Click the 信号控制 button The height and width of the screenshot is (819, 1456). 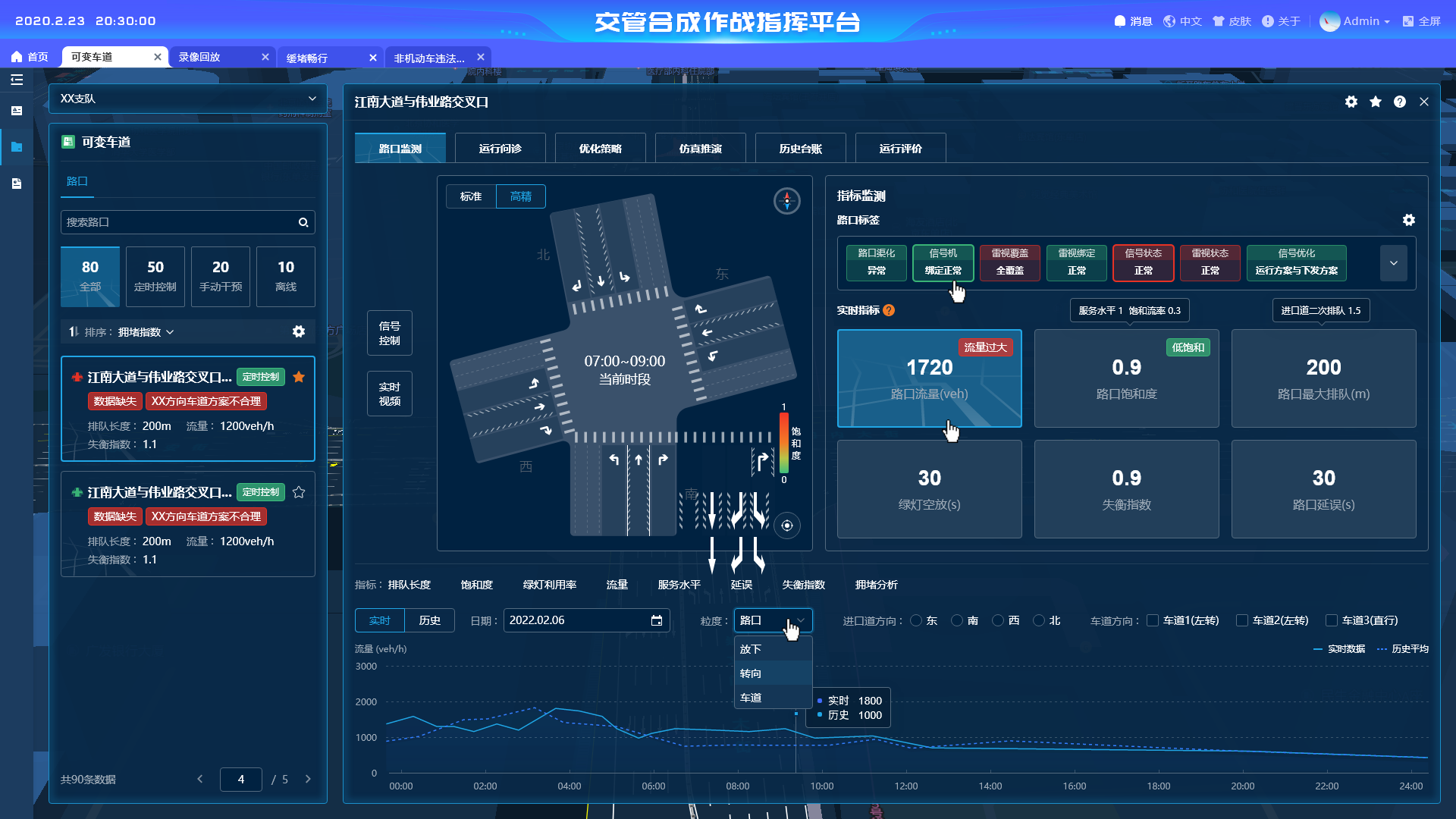click(390, 333)
